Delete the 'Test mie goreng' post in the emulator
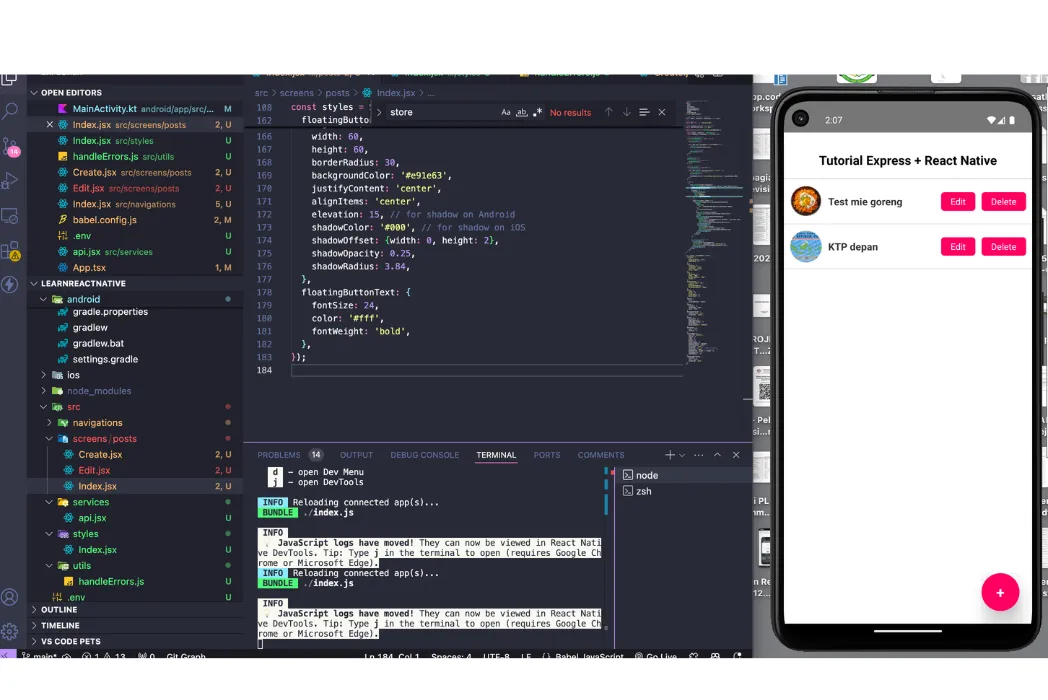This screenshot has width=1048, height=700. pyautogui.click(x=1003, y=202)
